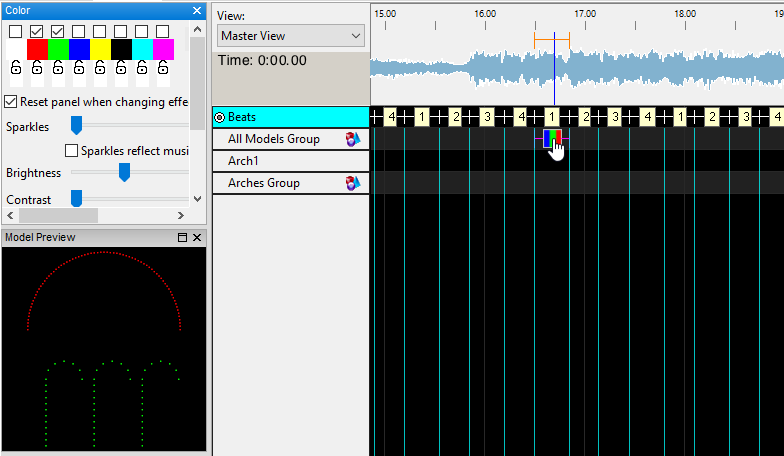Click the Brightness slider handle
The image size is (784, 456).
click(x=125, y=173)
